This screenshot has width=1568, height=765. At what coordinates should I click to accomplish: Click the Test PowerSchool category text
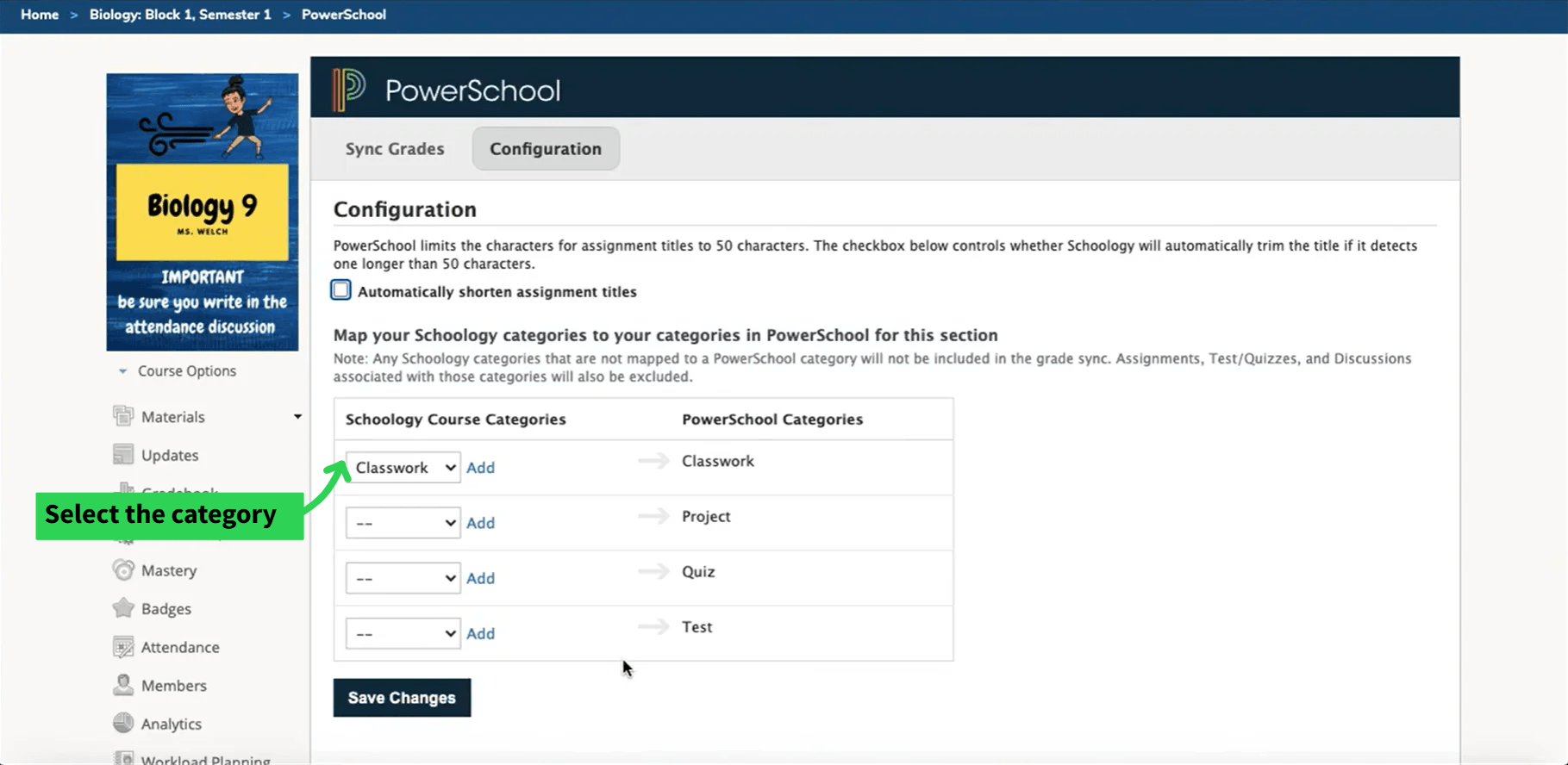pos(697,627)
